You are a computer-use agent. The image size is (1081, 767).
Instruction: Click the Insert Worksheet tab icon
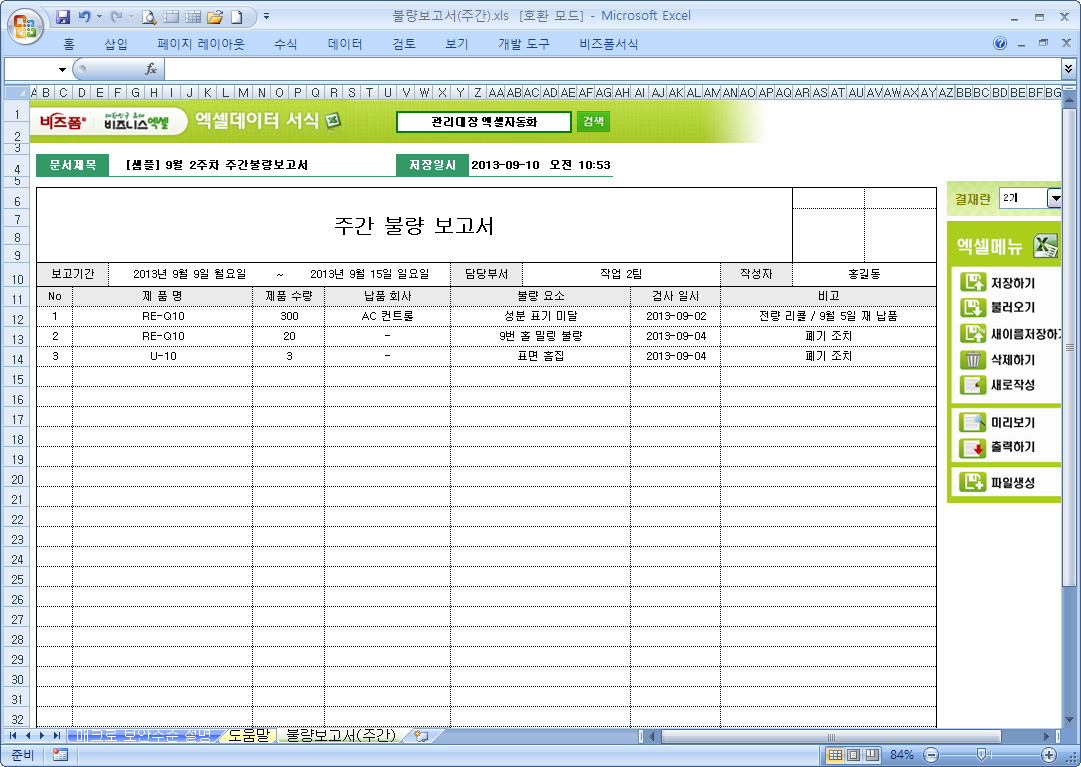(421, 736)
